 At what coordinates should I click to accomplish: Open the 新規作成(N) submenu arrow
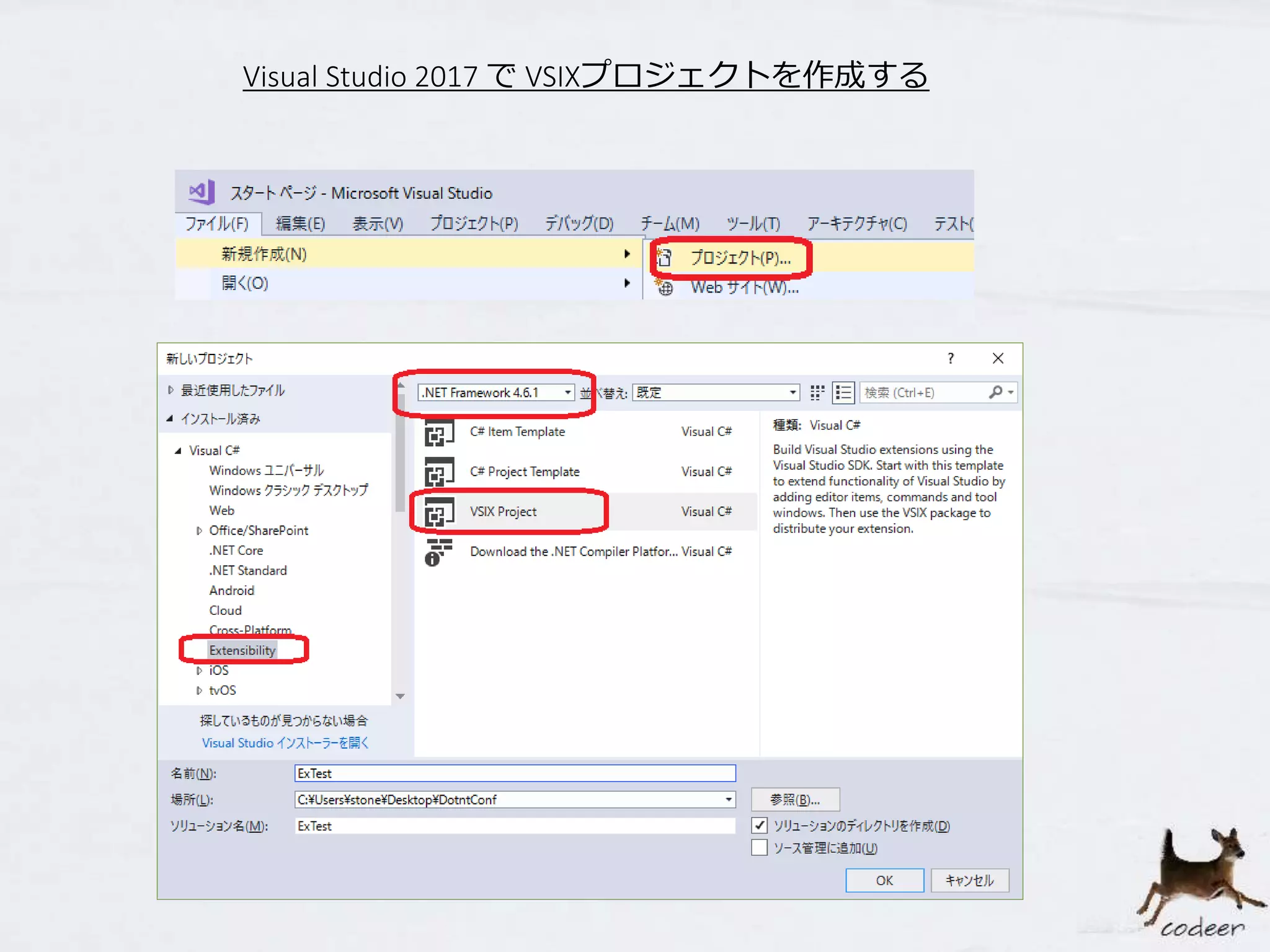(x=627, y=253)
